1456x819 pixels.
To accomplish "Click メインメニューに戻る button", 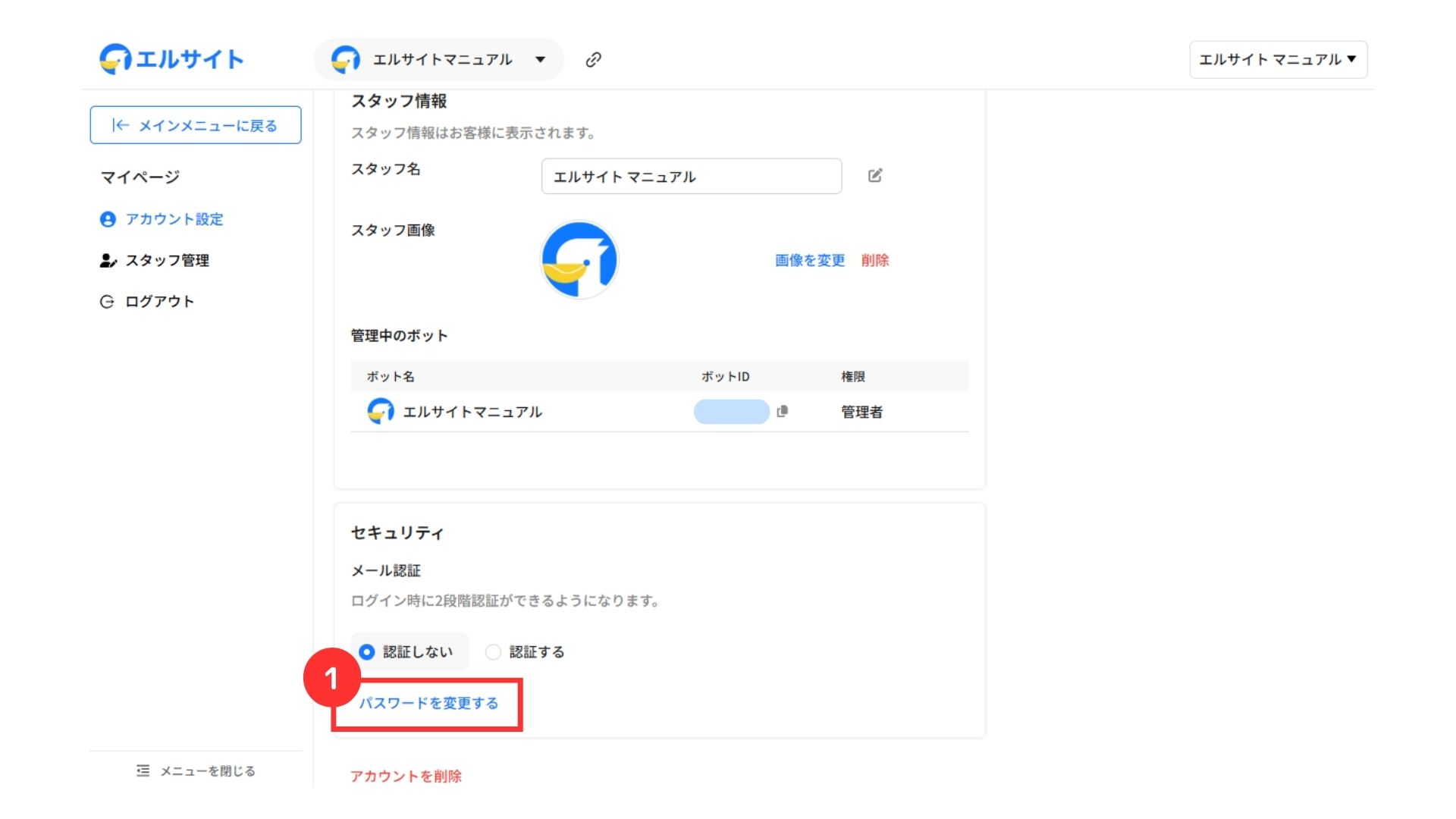I will point(196,125).
